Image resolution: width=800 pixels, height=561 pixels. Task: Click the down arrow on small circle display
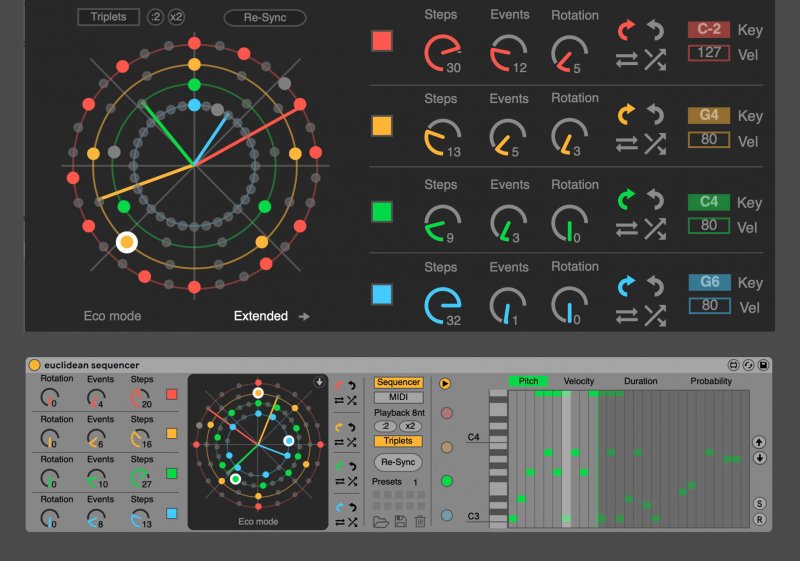[318, 381]
